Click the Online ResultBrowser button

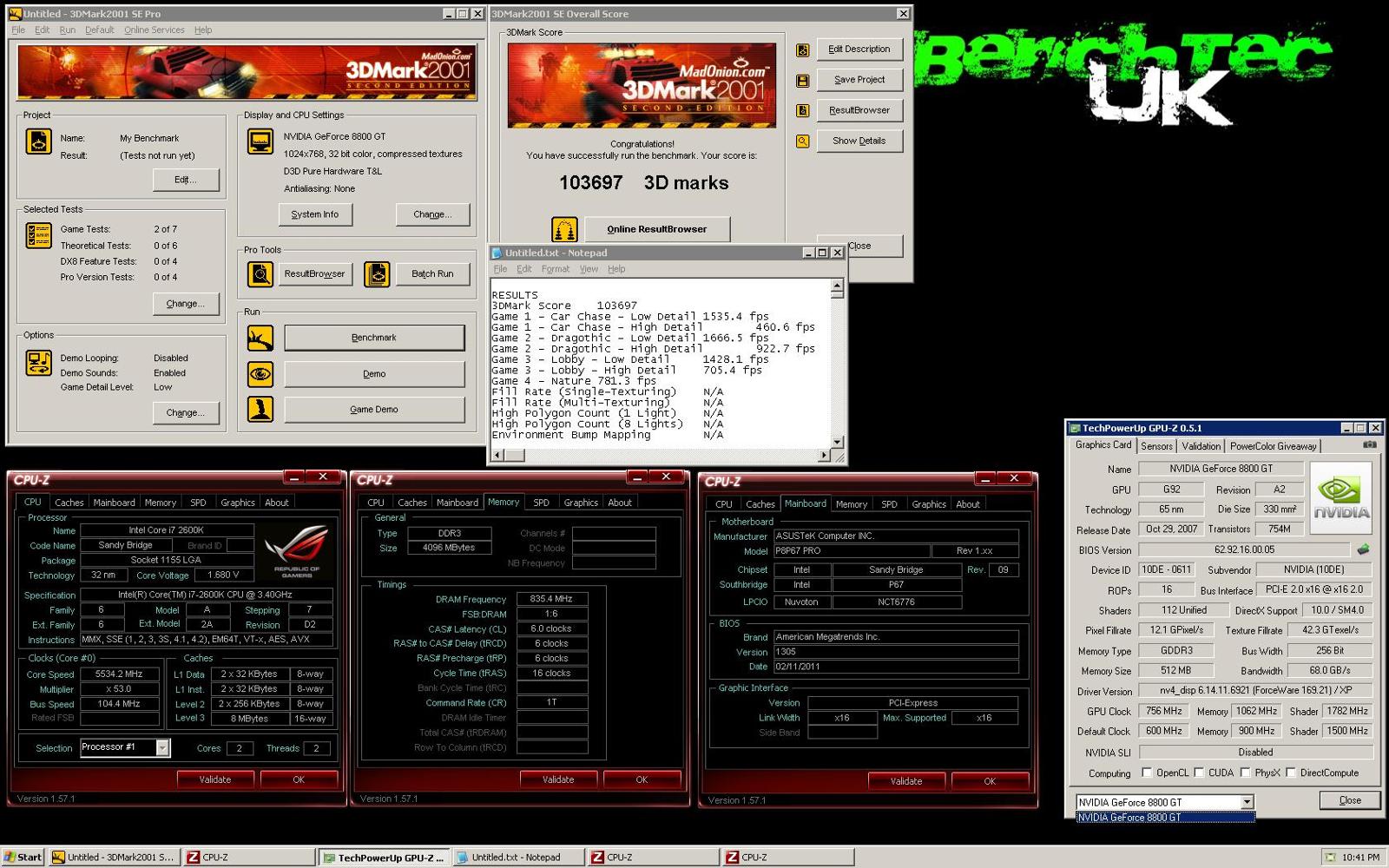657,229
